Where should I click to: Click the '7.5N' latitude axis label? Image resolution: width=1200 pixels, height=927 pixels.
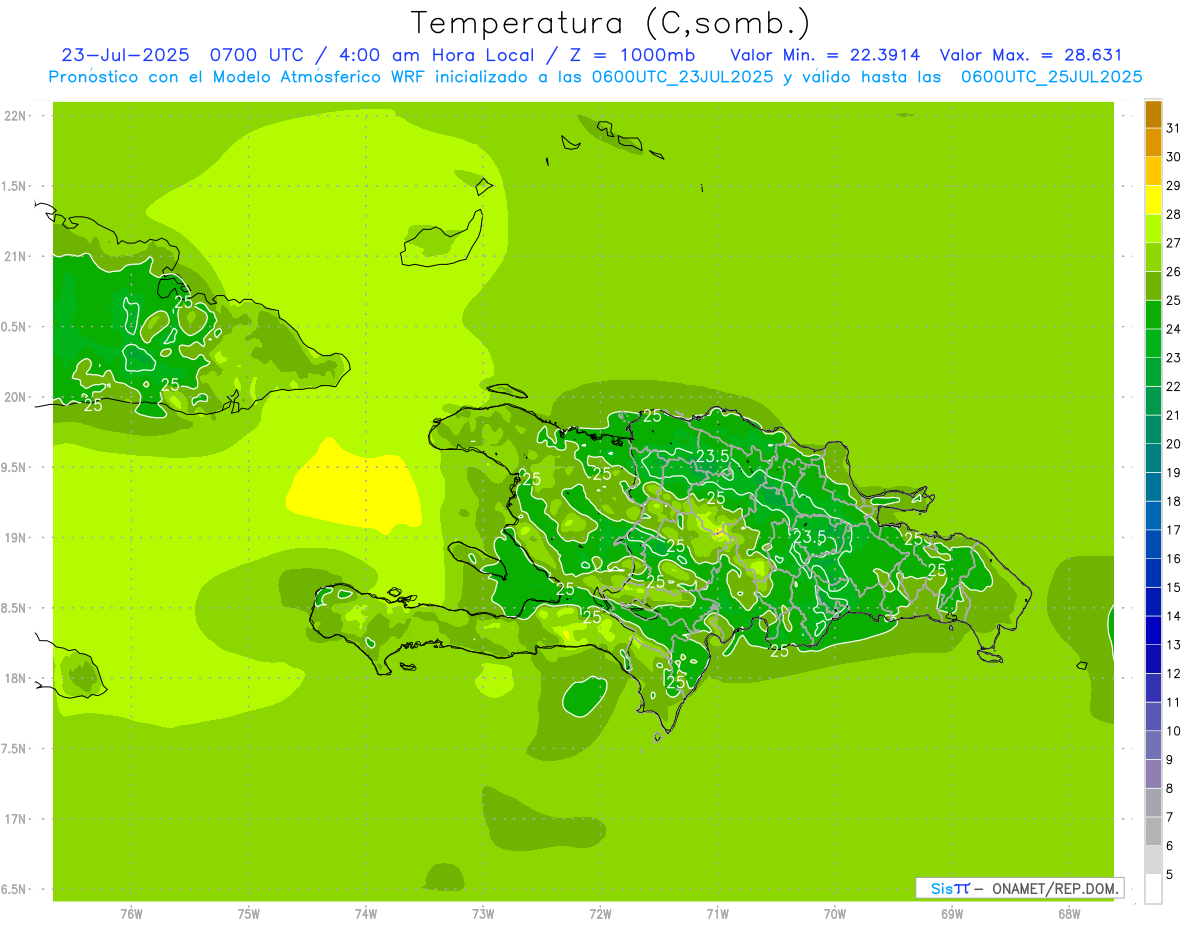click(16, 749)
